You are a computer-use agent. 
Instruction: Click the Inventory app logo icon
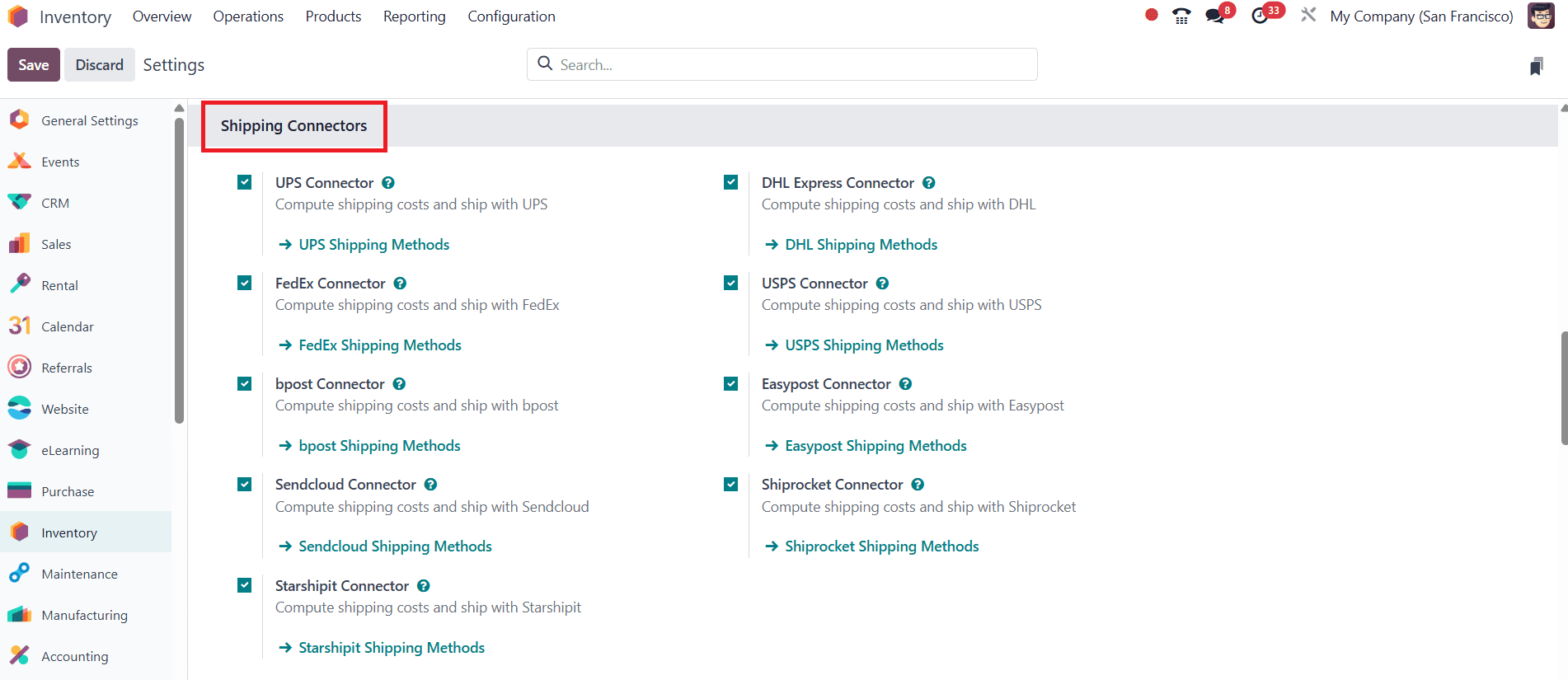click(x=18, y=16)
